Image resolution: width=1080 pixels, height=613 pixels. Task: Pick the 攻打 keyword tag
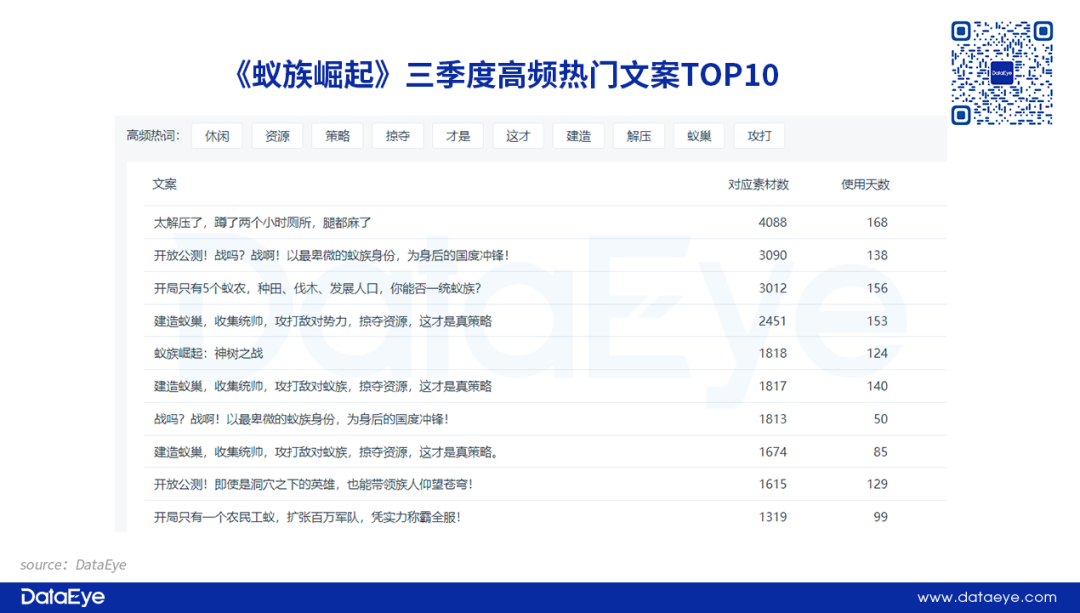coord(759,136)
